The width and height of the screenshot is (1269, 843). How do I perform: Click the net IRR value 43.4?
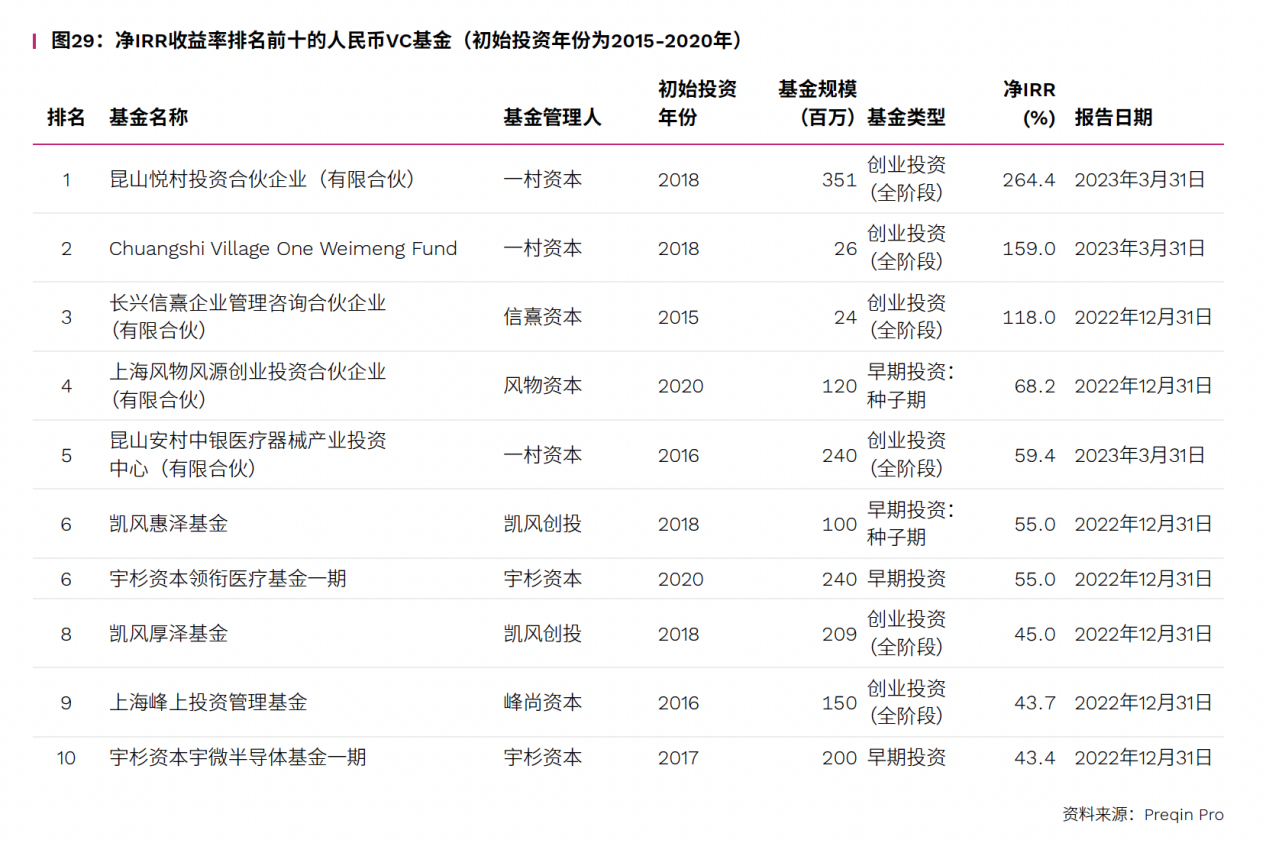coord(1035,758)
